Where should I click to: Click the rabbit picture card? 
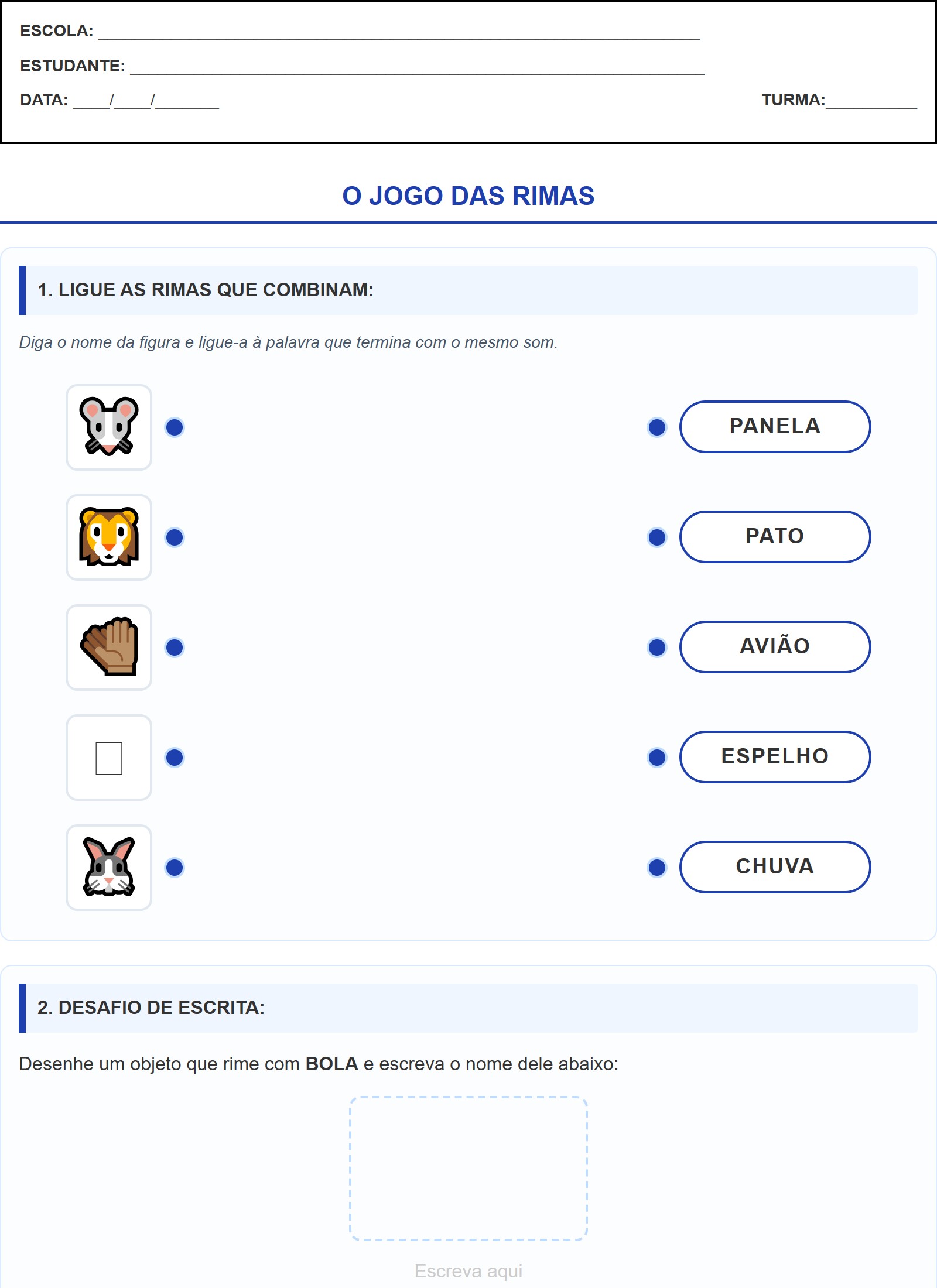(x=109, y=868)
